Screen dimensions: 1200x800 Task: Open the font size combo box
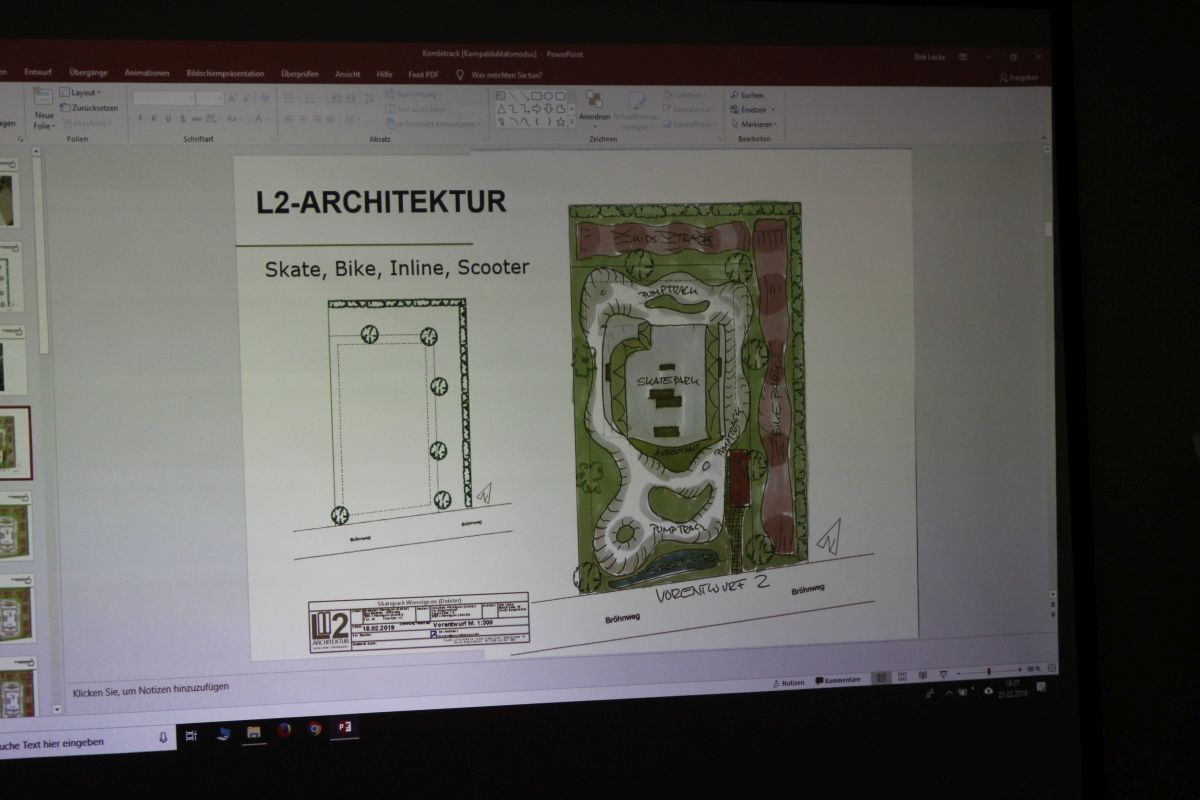209,98
